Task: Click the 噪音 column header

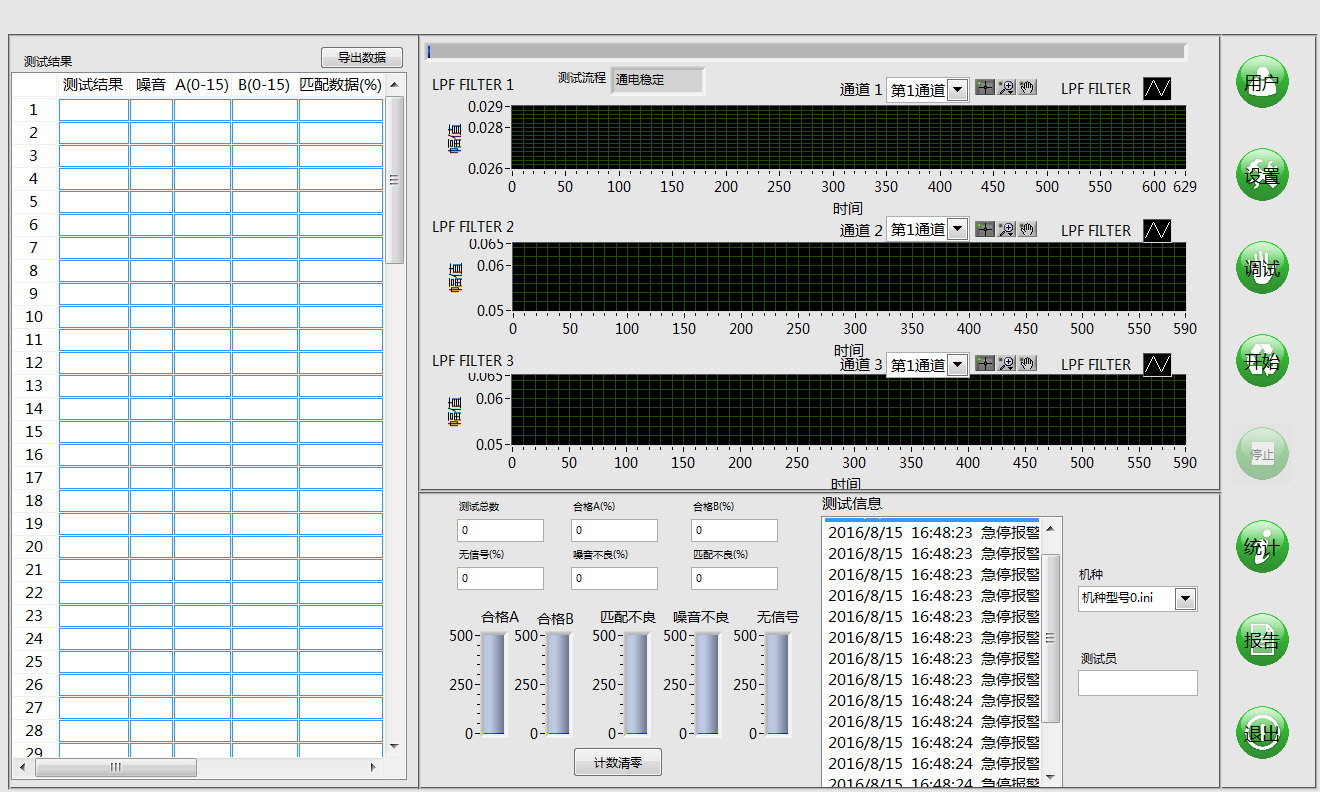Action: pos(151,85)
